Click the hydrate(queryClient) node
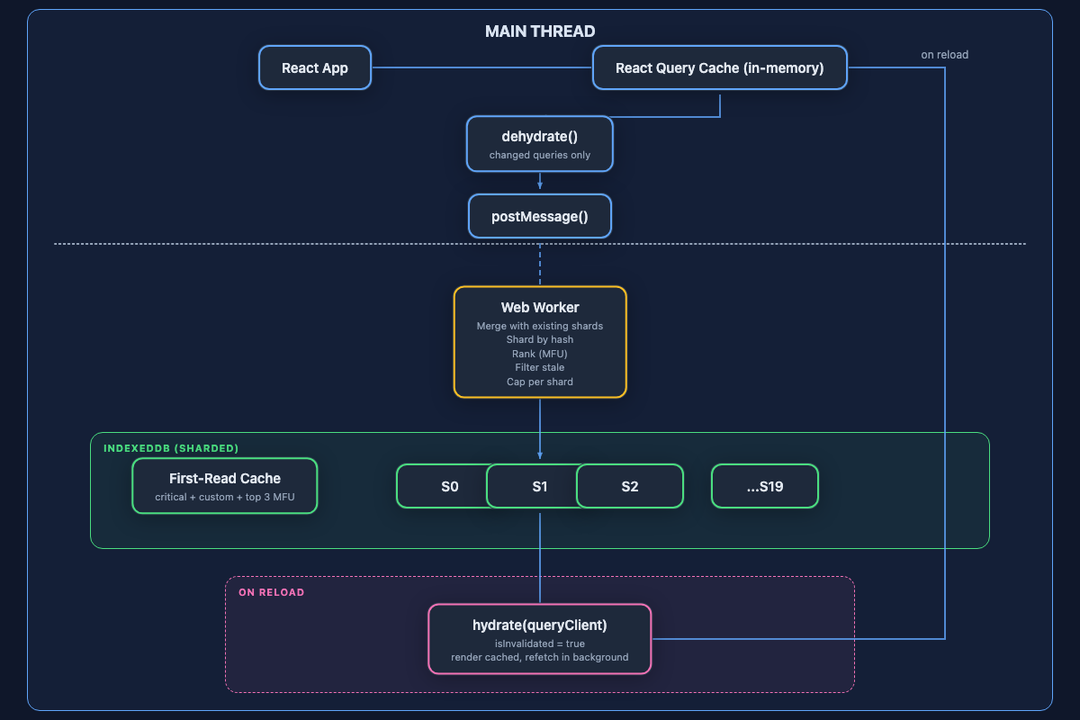Viewport: 1080px width, 720px height. pos(539,639)
